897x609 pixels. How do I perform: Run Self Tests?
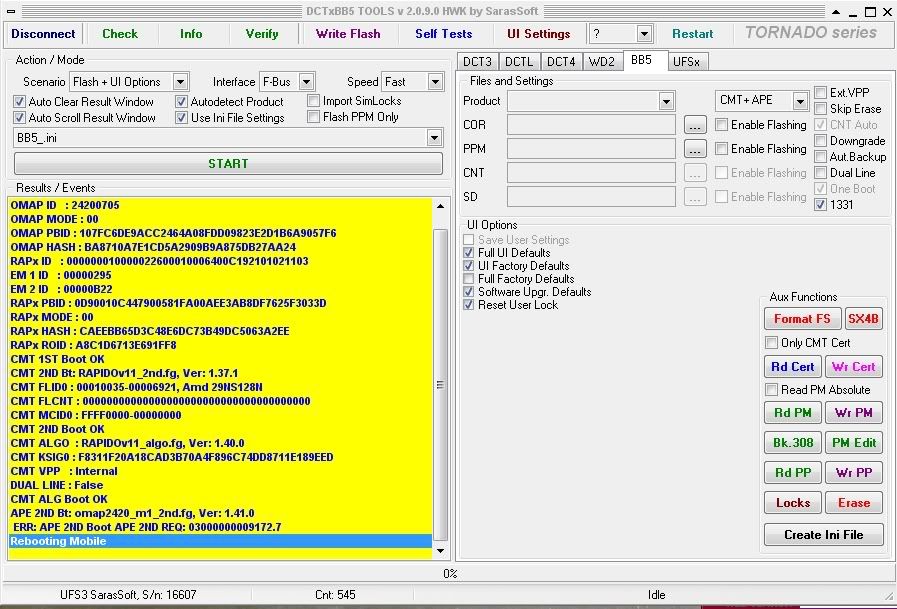pyautogui.click(x=443, y=34)
